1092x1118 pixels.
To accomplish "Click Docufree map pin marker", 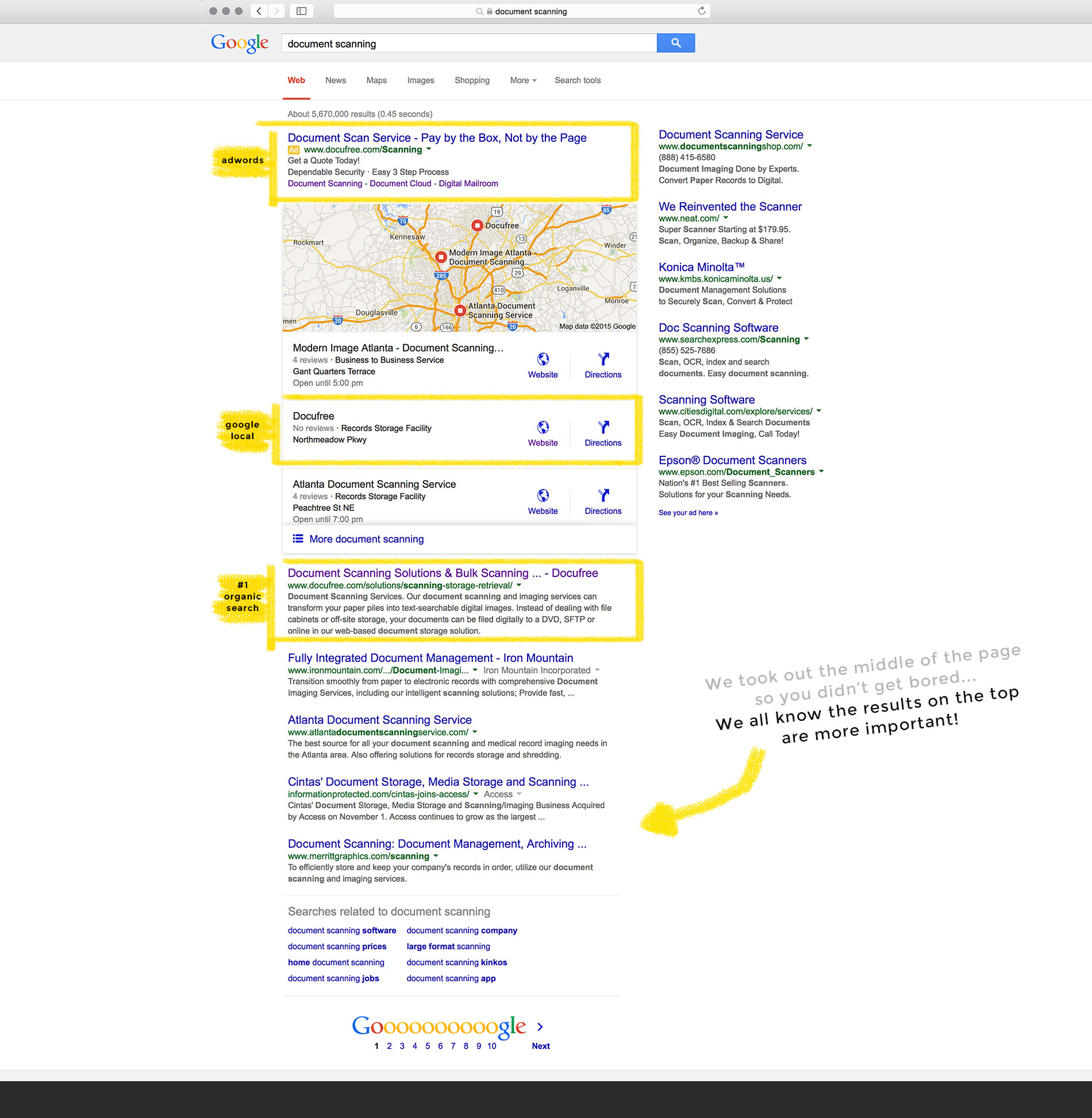I will [477, 225].
